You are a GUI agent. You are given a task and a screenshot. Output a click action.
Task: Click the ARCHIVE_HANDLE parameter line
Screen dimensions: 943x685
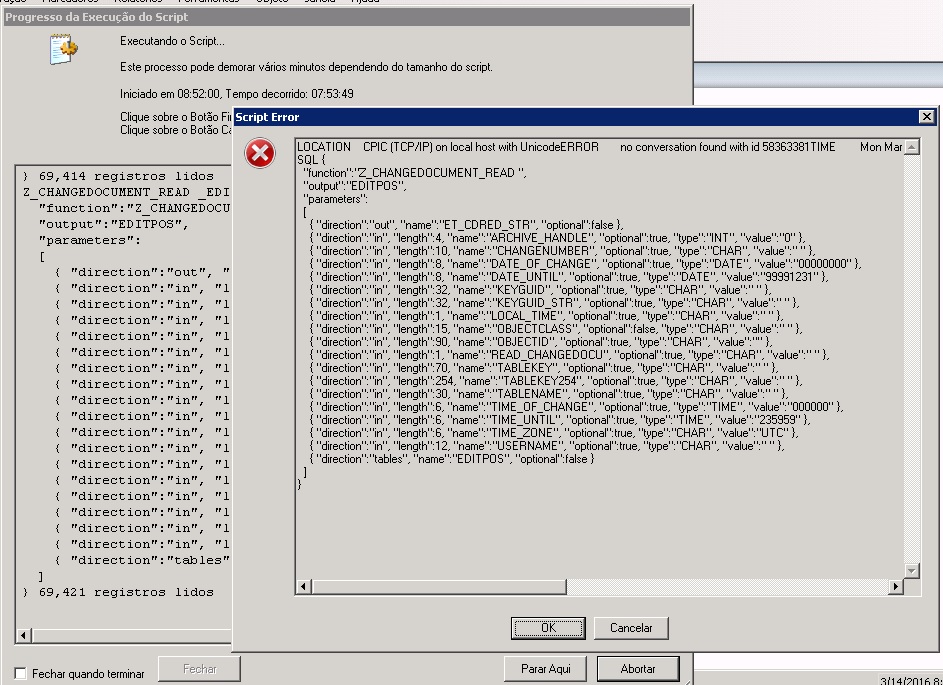[x=557, y=238]
